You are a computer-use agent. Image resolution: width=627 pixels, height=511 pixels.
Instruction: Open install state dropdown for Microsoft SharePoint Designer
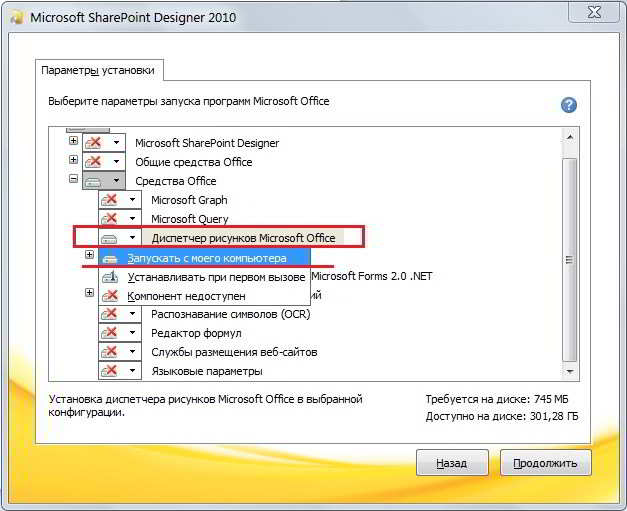(x=104, y=142)
